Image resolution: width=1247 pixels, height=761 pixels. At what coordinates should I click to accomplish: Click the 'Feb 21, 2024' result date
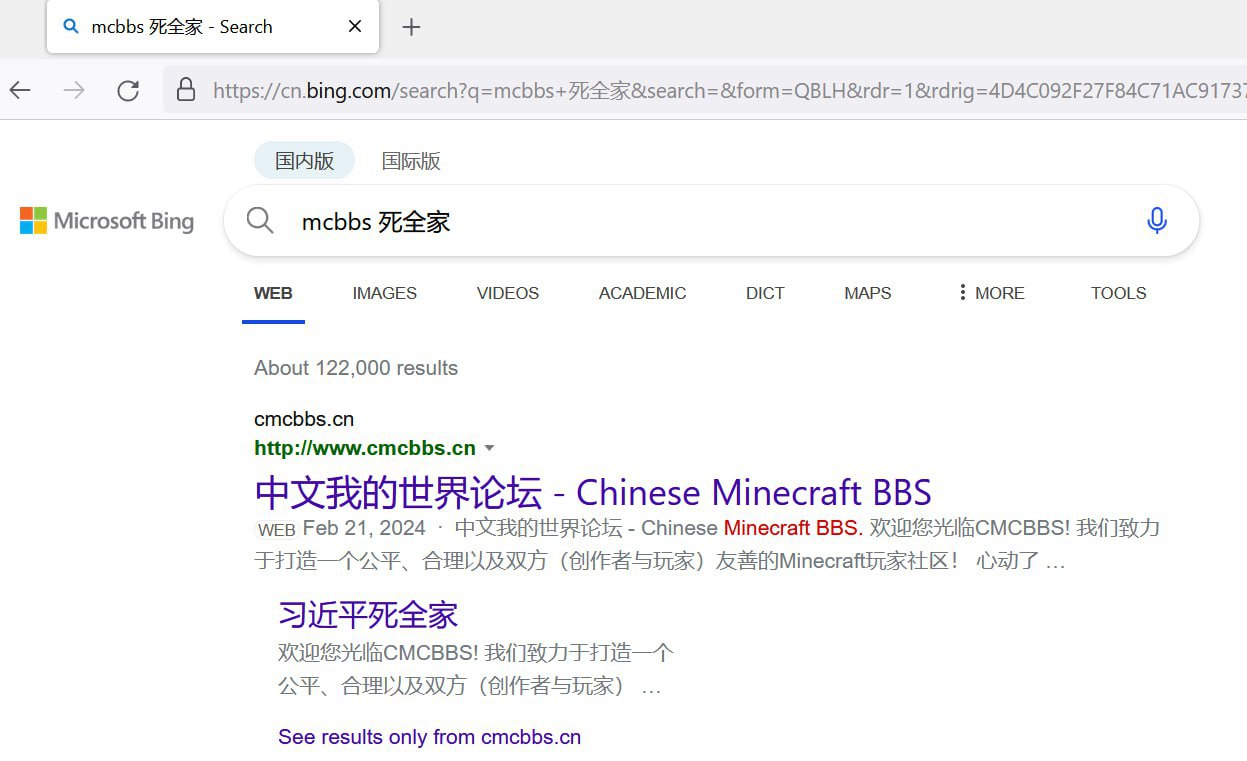364,528
